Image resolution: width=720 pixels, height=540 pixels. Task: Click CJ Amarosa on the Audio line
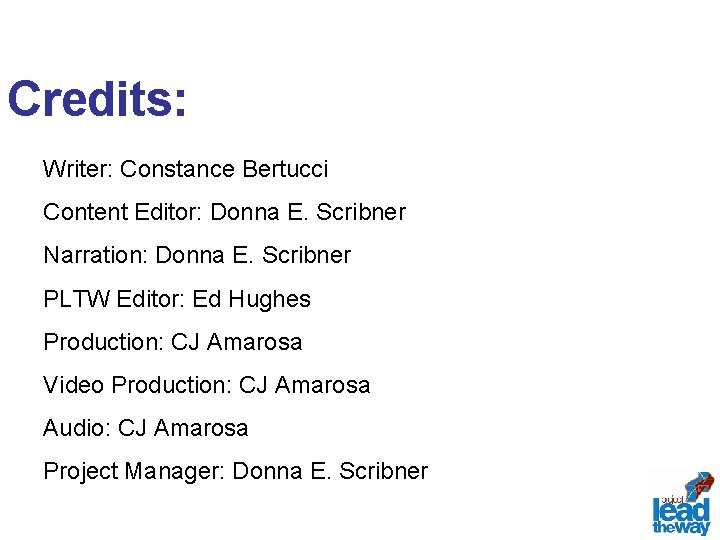point(183,428)
